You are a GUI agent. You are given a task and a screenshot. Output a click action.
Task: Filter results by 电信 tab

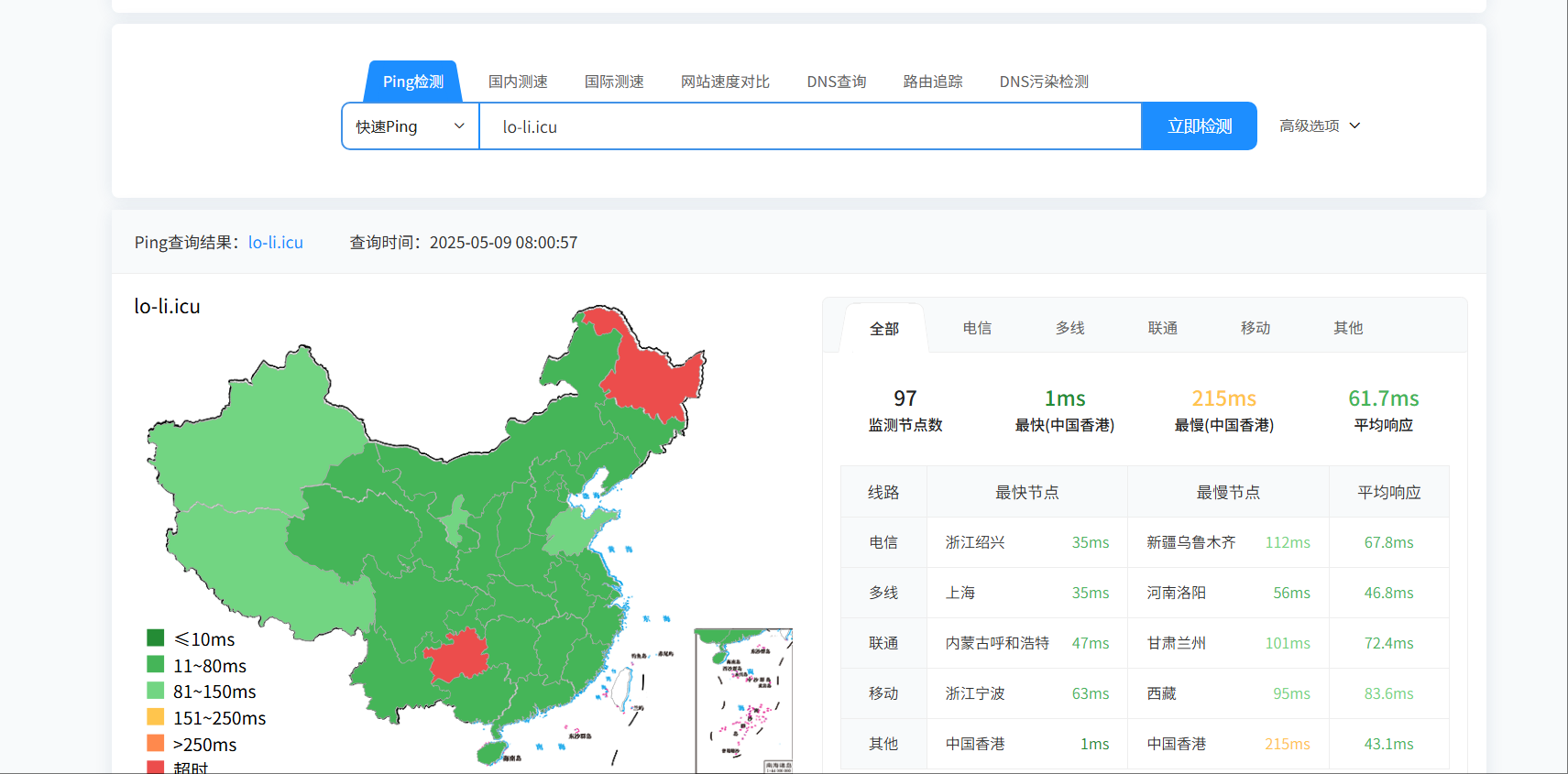(977, 328)
